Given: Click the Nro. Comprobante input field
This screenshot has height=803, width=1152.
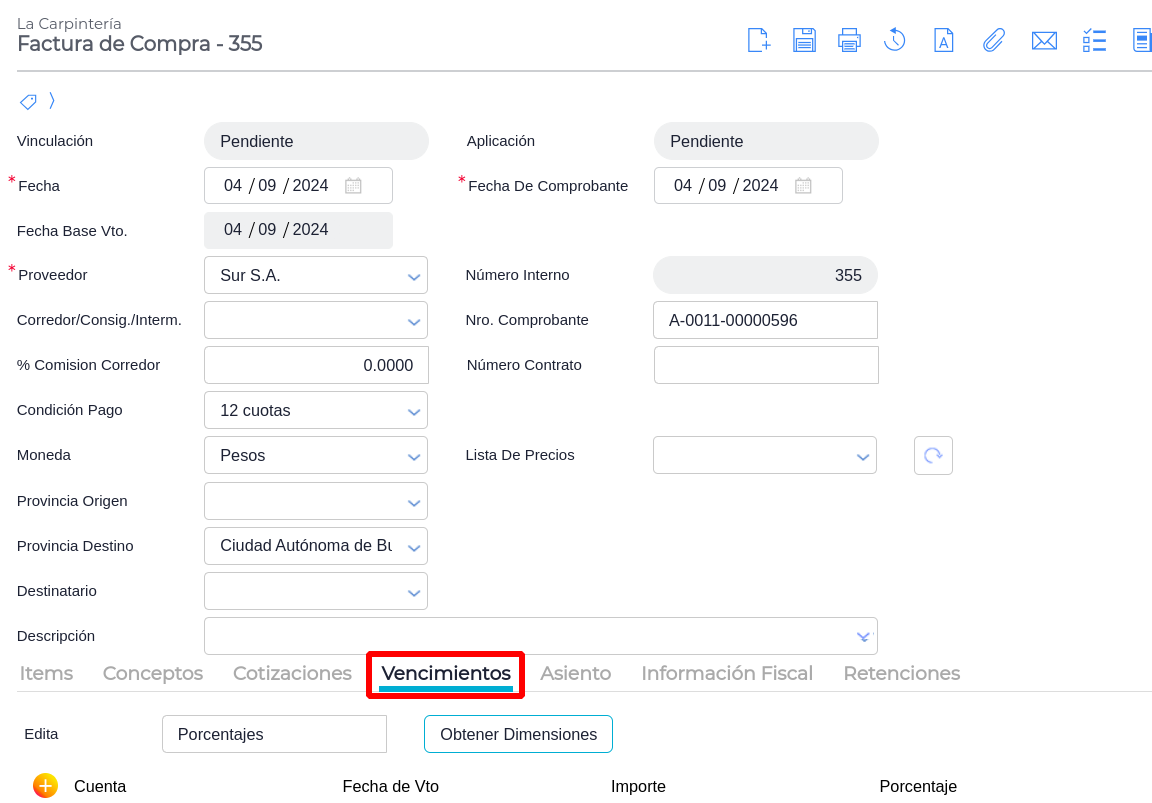Looking at the screenshot, I should pos(765,320).
